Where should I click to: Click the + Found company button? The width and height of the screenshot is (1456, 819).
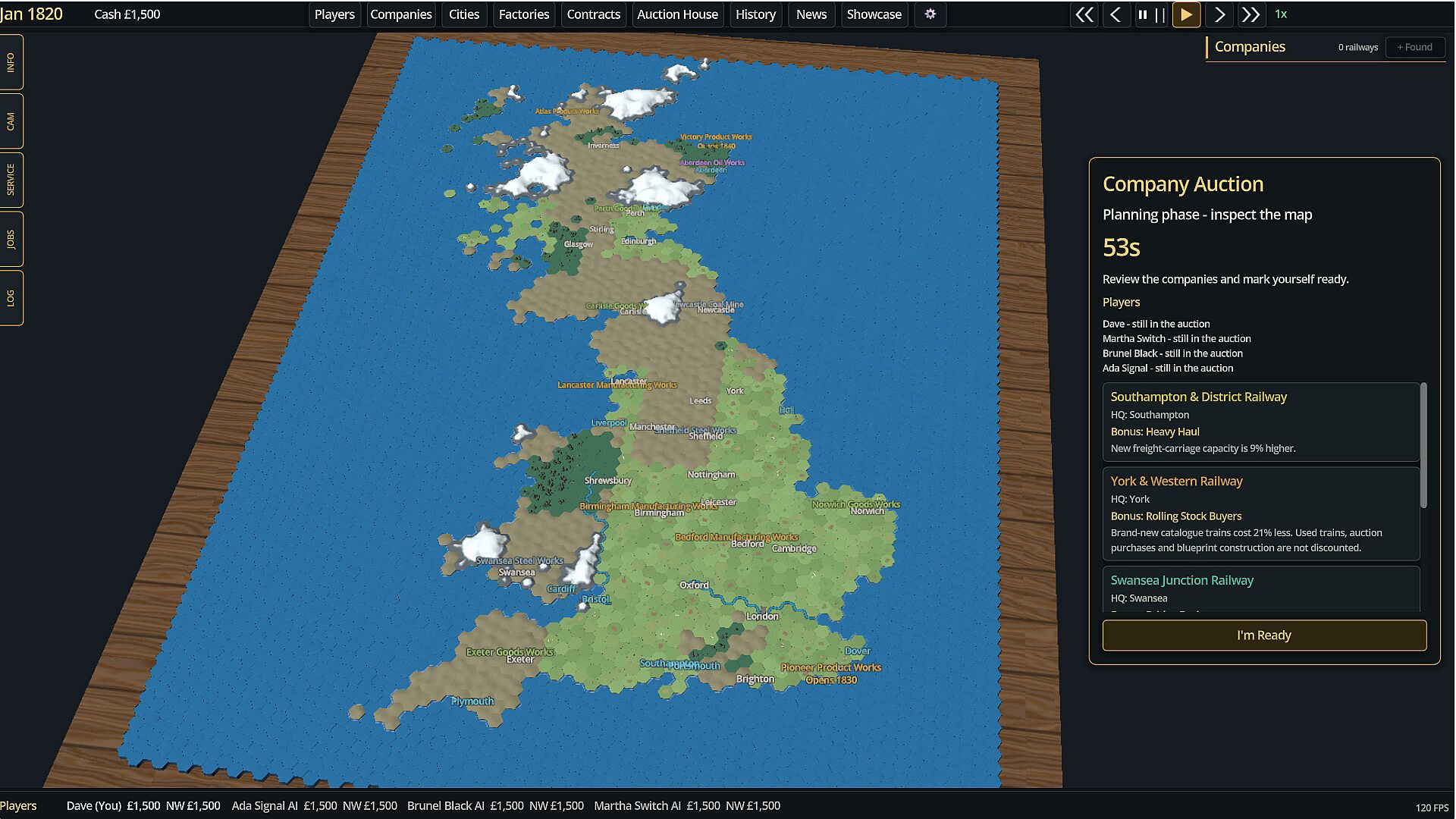pyautogui.click(x=1415, y=47)
